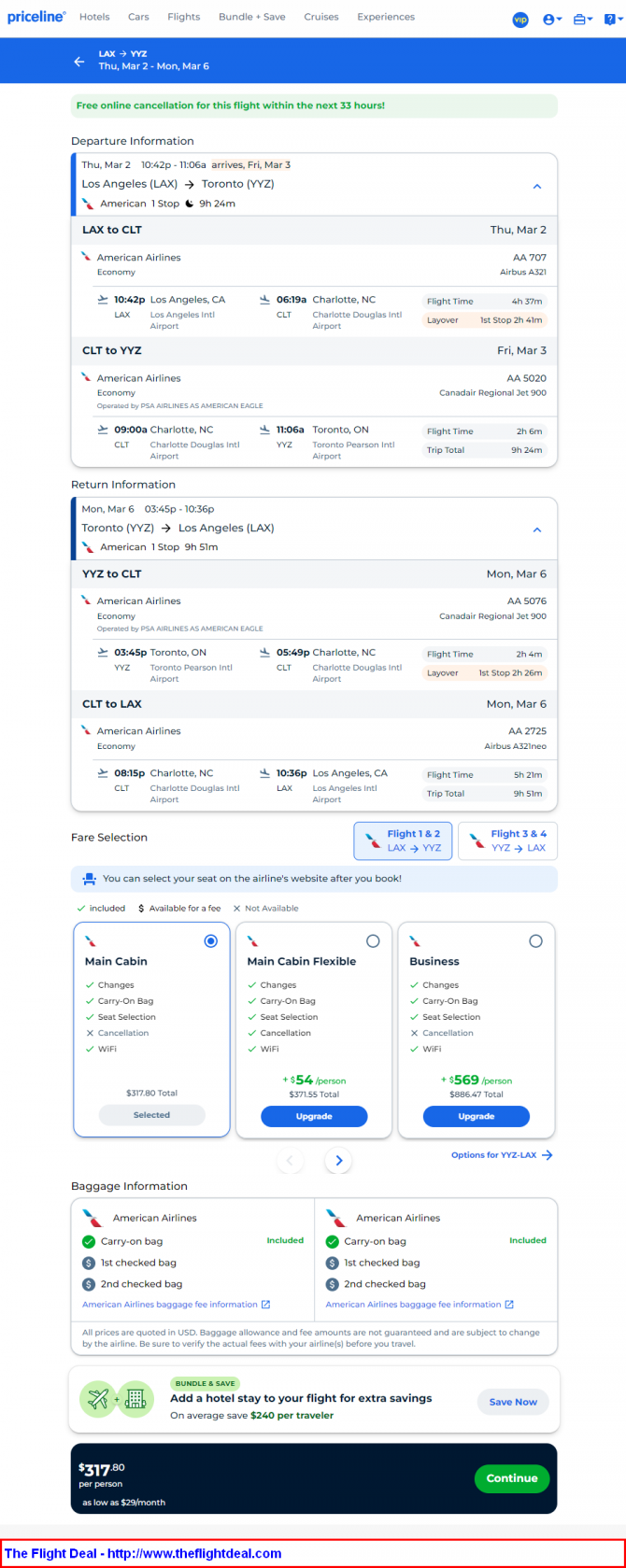Click the dollar icon beside left 1st checked bag
The image size is (626, 1568).
pyautogui.click(x=89, y=1263)
